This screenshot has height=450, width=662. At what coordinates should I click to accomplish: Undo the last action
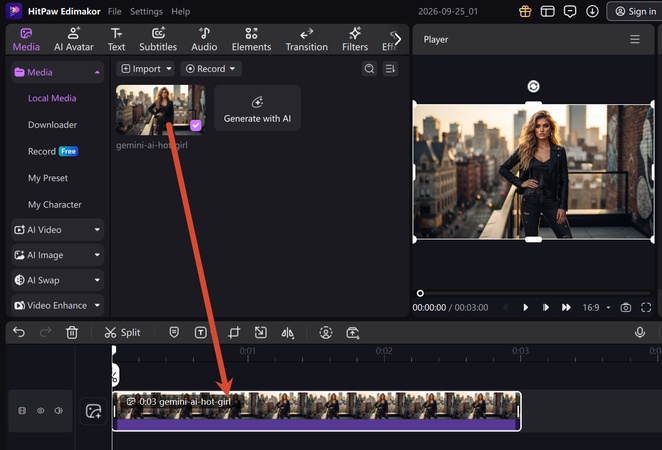point(19,332)
